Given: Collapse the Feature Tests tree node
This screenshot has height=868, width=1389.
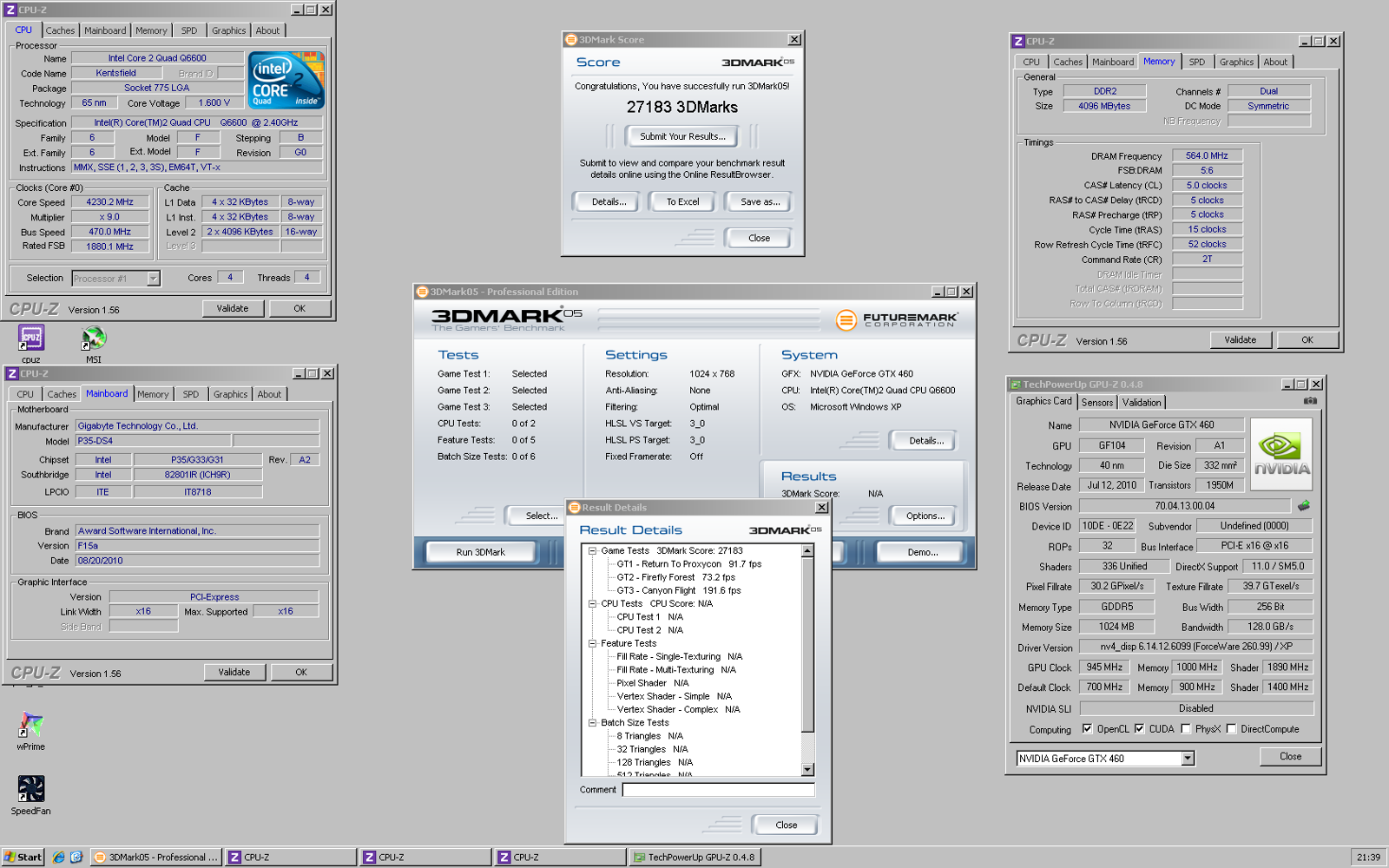Looking at the screenshot, I should pyautogui.click(x=592, y=644).
